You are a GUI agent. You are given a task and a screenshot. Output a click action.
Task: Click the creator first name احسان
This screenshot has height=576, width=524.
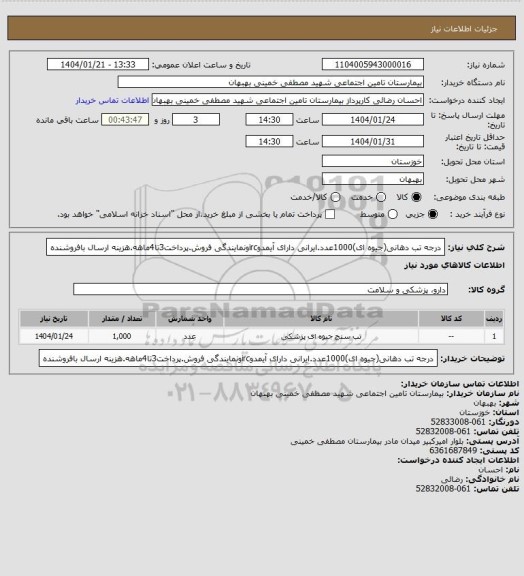coord(490,470)
